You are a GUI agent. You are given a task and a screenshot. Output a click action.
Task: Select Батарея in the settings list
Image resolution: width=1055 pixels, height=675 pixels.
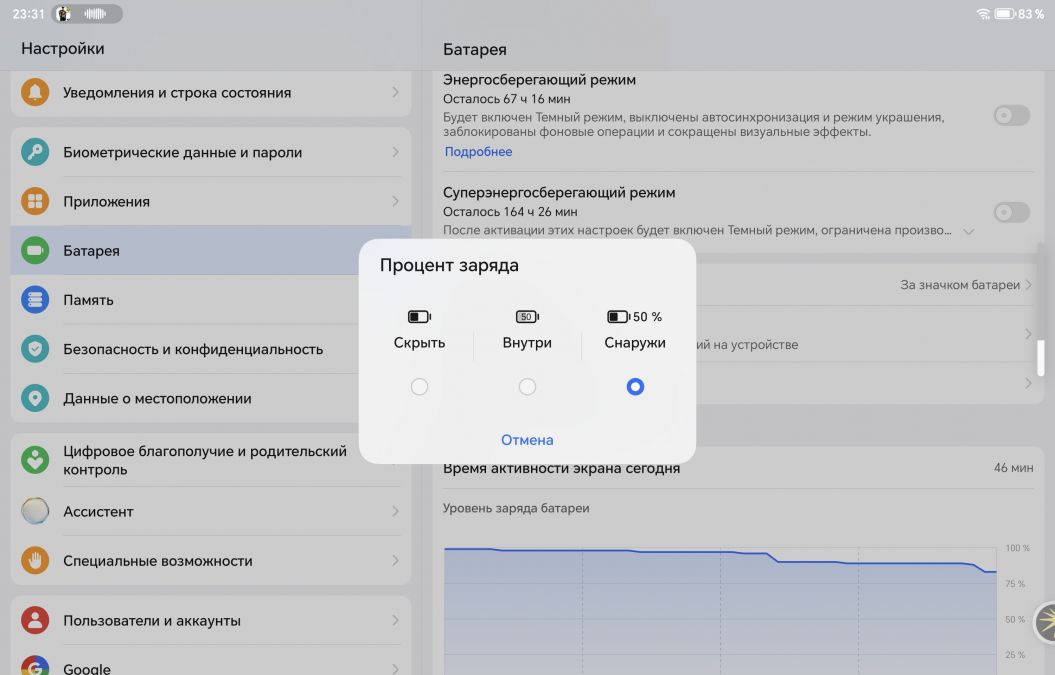[x=185, y=250]
